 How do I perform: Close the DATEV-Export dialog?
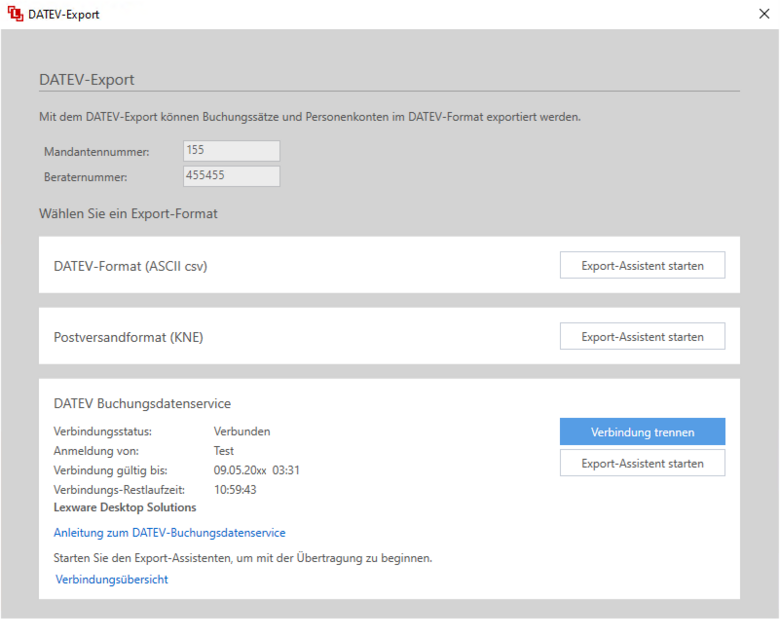(x=764, y=14)
